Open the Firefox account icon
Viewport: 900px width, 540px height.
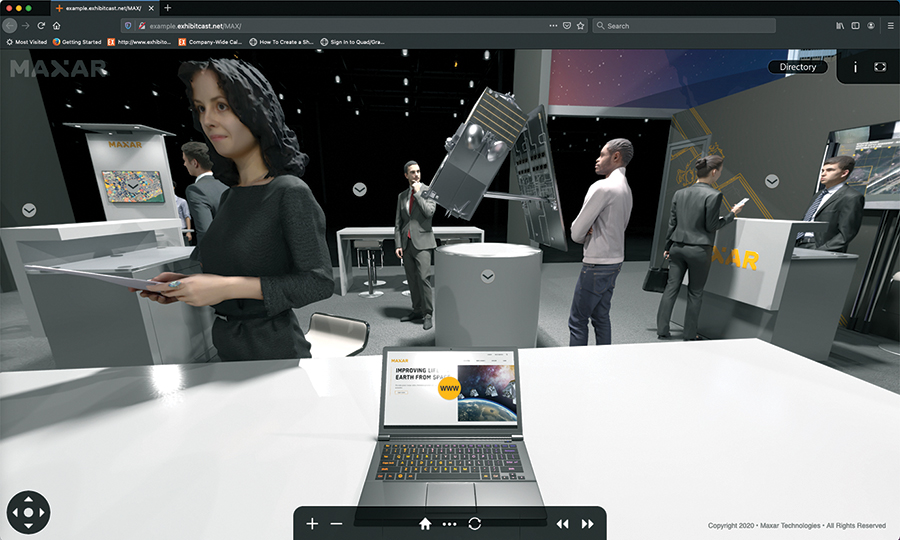tap(871, 26)
